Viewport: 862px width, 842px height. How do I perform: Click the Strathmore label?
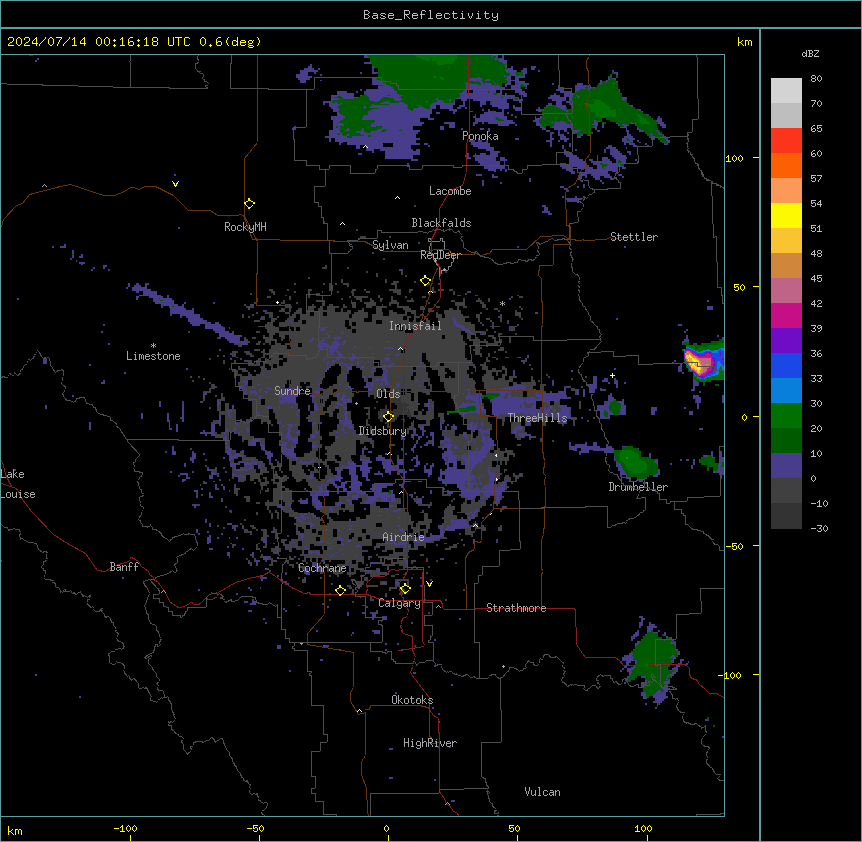coord(516,608)
